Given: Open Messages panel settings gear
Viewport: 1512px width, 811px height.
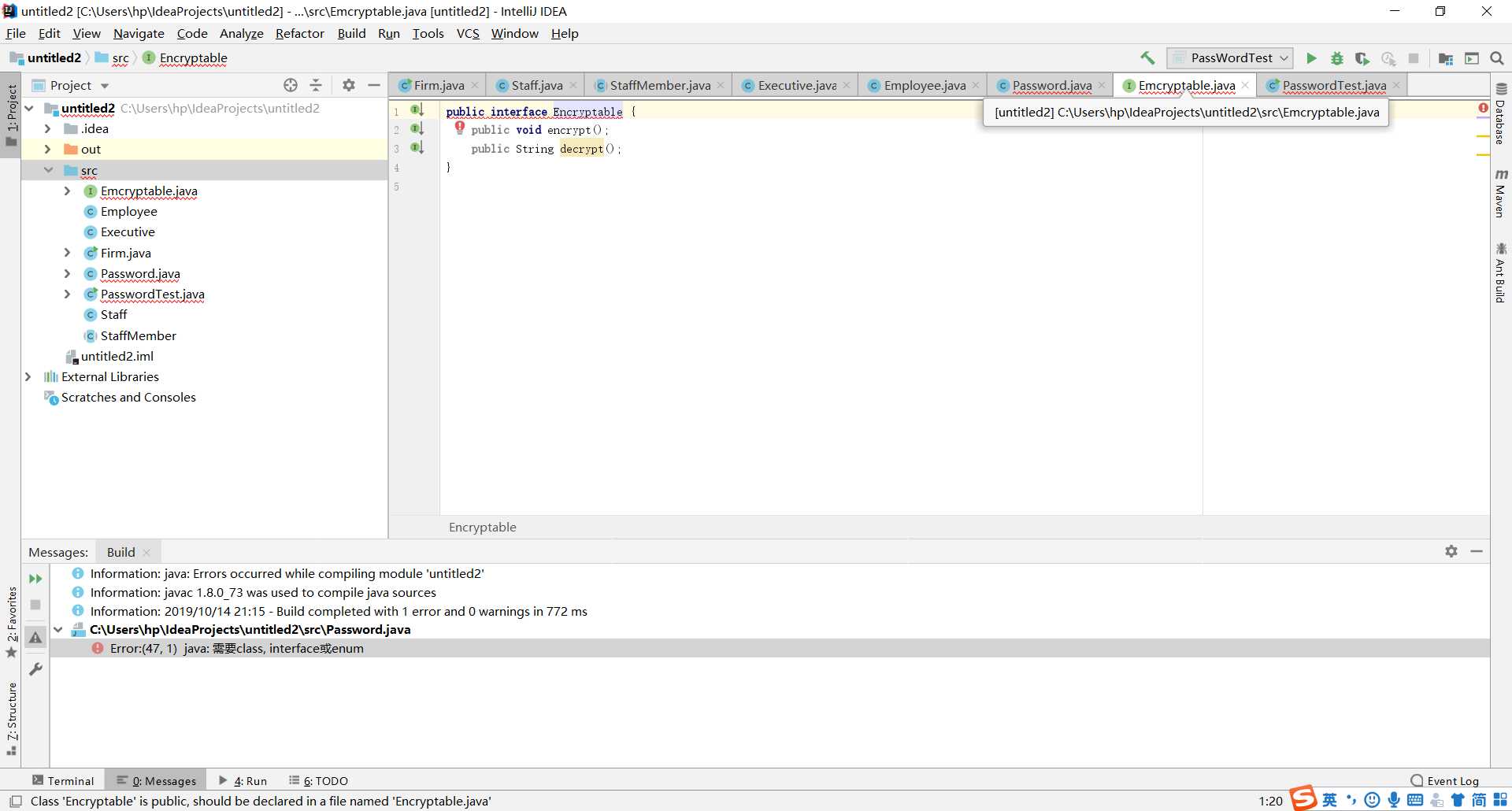Looking at the screenshot, I should point(1451,551).
